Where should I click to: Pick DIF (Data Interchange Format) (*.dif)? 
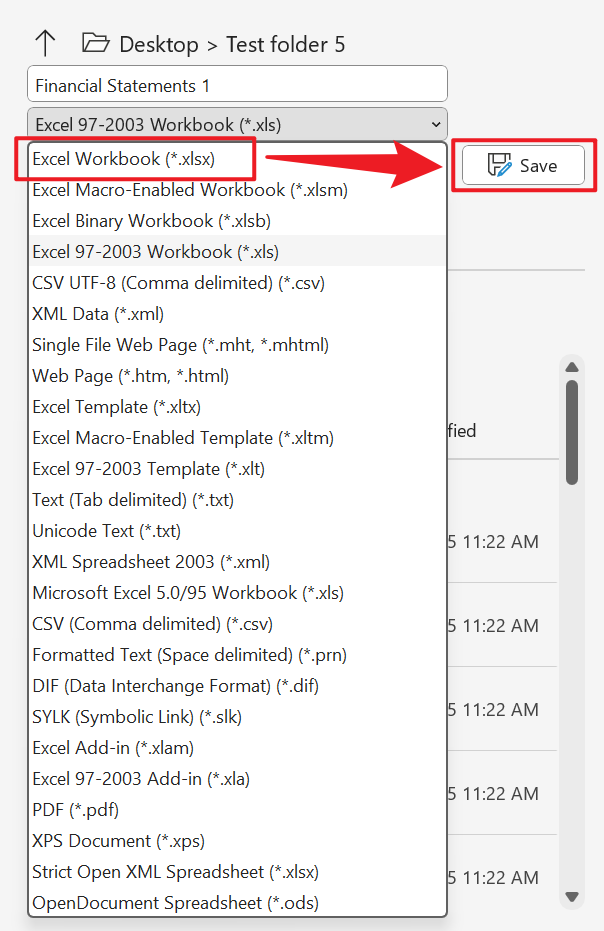pos(237,686)
